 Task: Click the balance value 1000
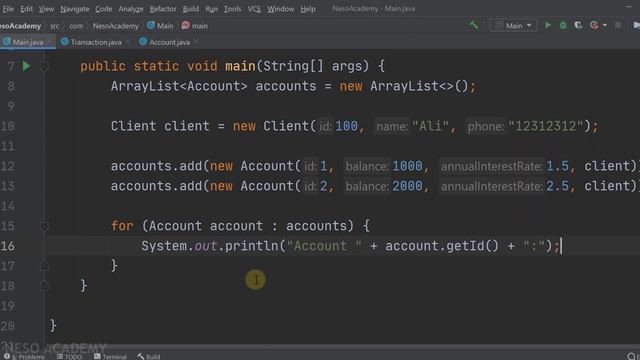pos(407,166)
